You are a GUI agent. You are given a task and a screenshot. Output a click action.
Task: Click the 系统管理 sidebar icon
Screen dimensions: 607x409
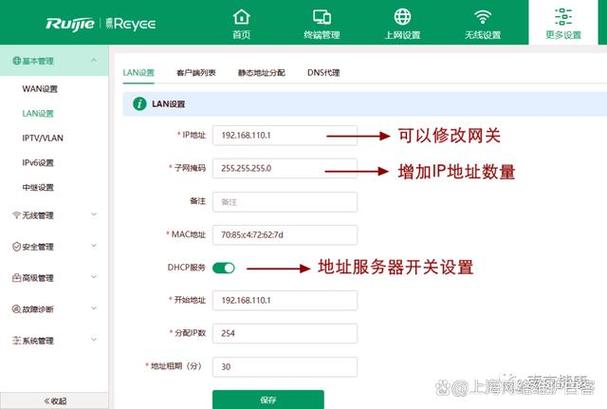[x=16, y=340]
